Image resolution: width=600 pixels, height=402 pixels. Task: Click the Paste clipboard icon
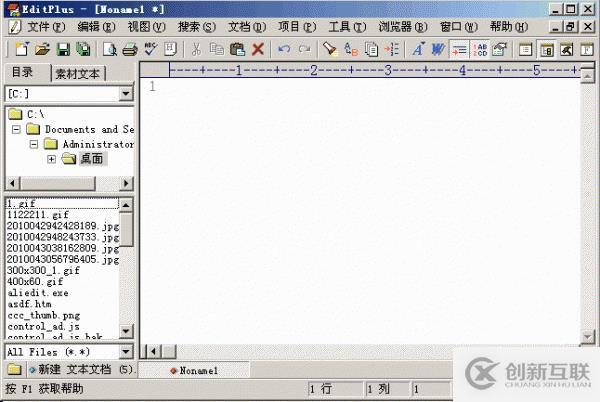[238, 49]
